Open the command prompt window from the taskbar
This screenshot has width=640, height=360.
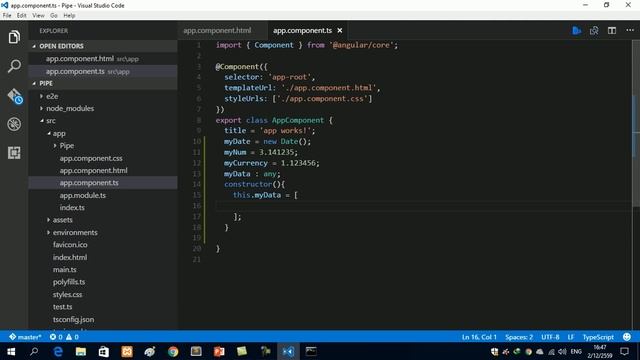[x=311, y=351]
